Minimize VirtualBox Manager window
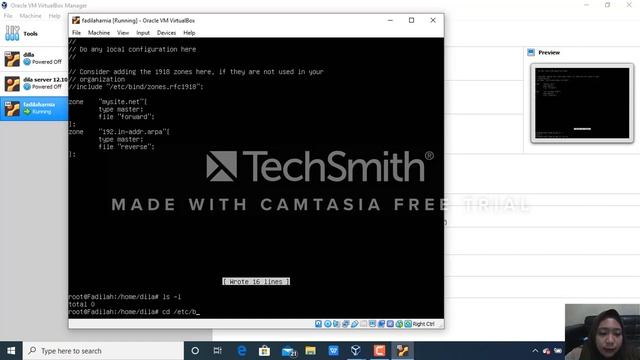 tap(587, 5)
